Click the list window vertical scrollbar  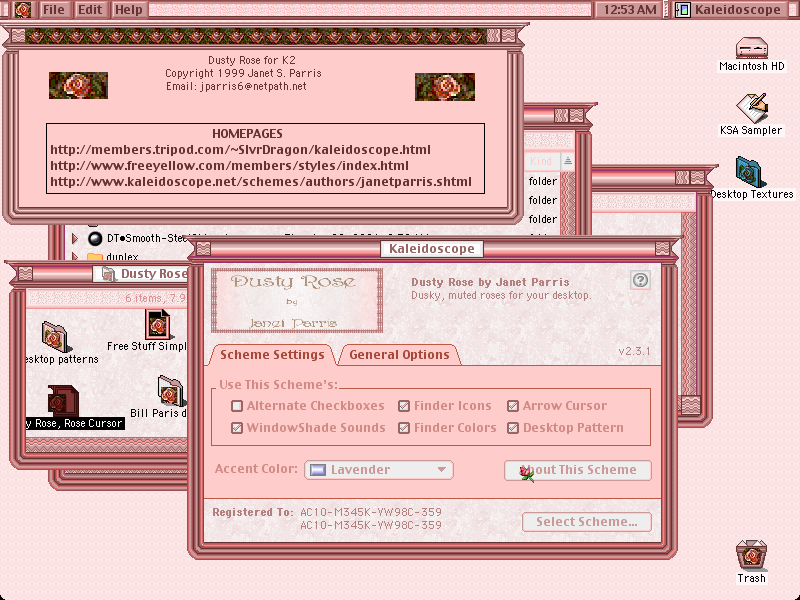pos(568,203)
